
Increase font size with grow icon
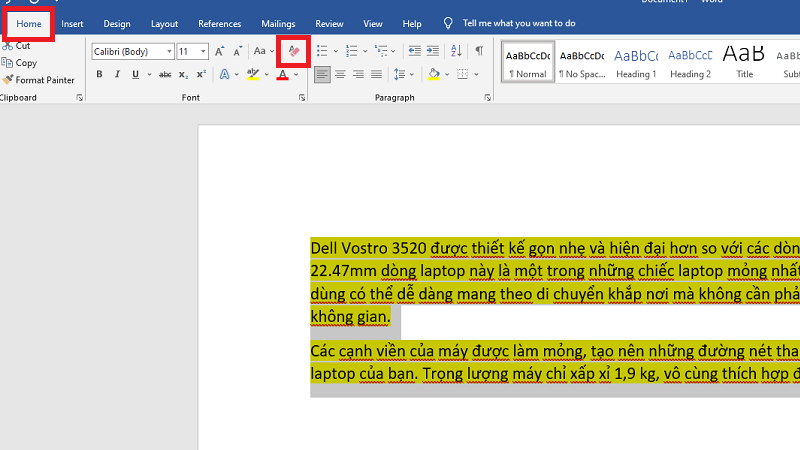pyautogui.click(x=220, y=50)
